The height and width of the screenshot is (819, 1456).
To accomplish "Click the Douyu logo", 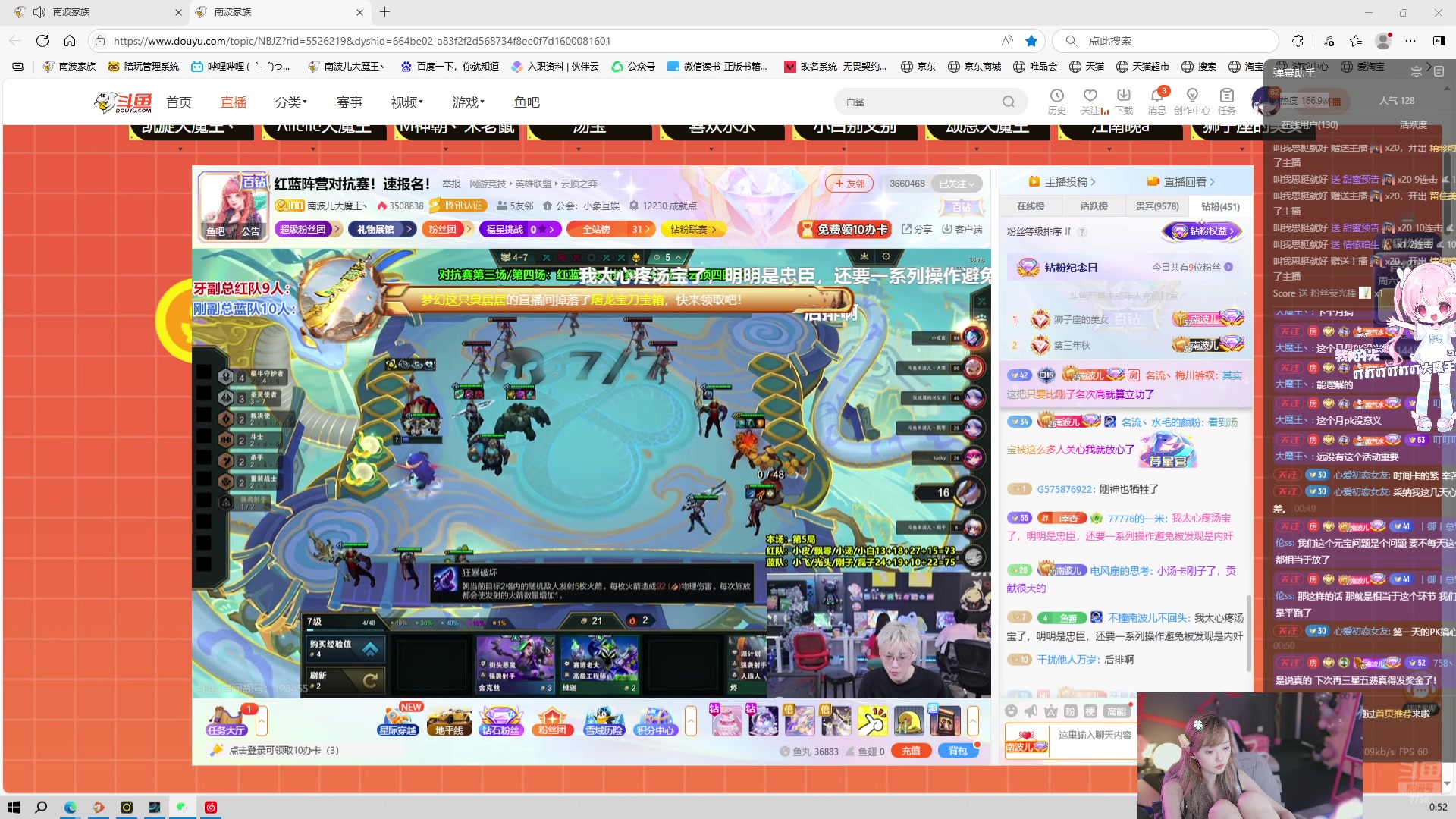I will pyautogui.click(x=124, y=102).
